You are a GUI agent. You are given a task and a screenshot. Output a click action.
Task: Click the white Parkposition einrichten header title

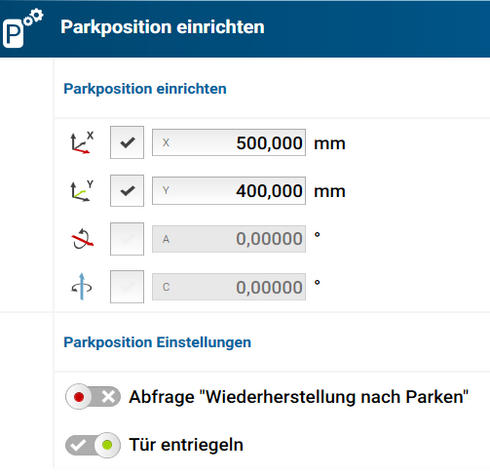tap(163, 27)
